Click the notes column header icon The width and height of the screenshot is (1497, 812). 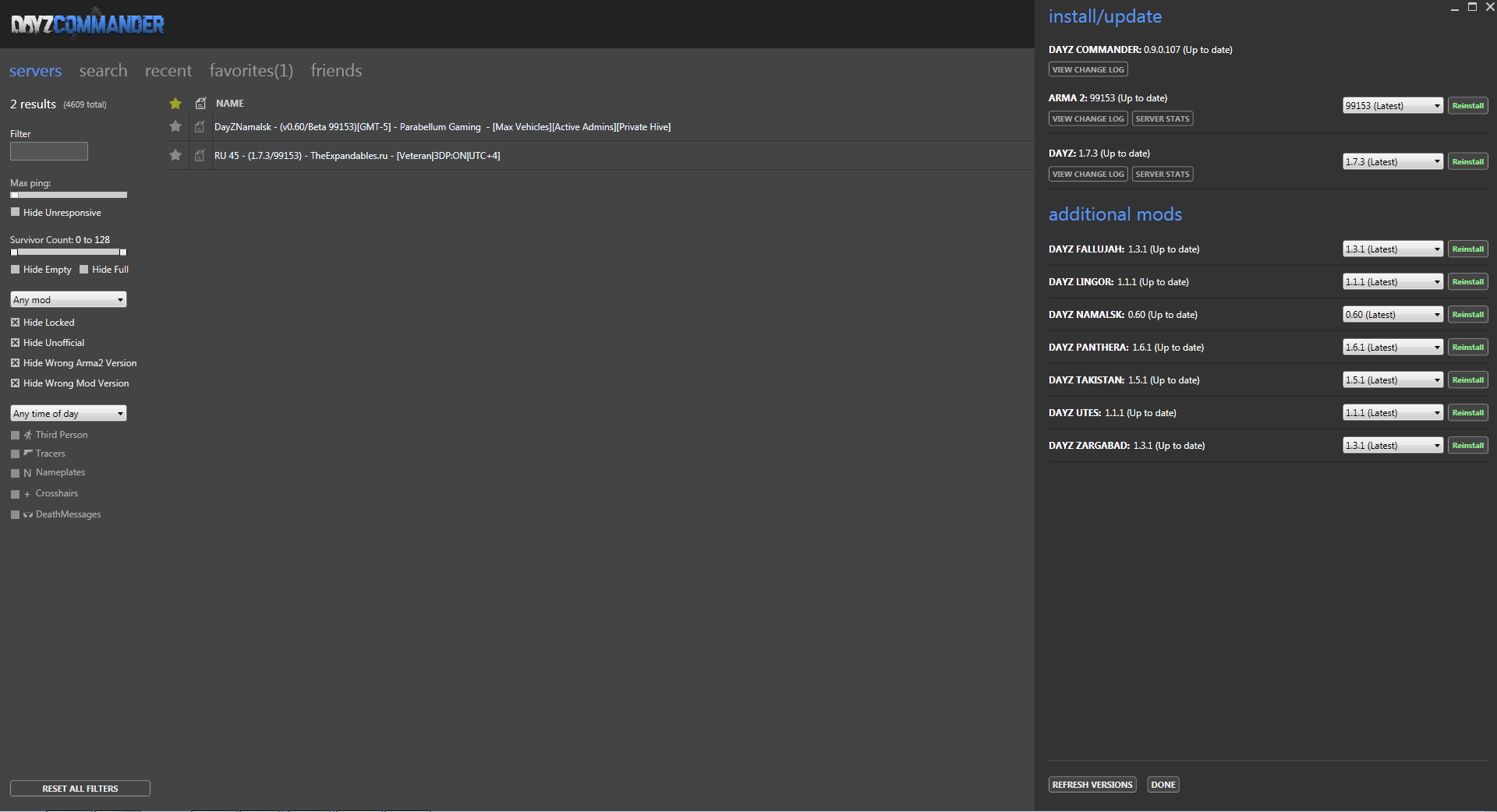[x=200, y=103]
